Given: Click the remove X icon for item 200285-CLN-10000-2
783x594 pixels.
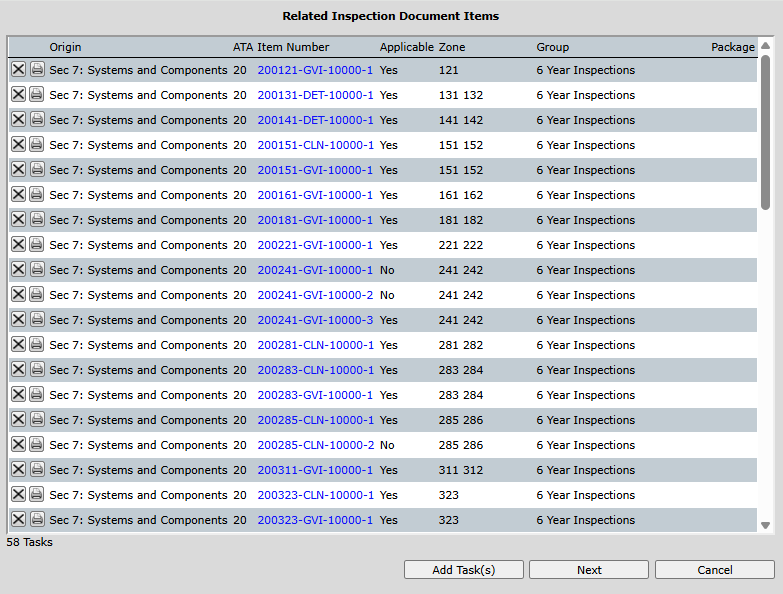Looking at the screenshot, I should pos(18,444).
